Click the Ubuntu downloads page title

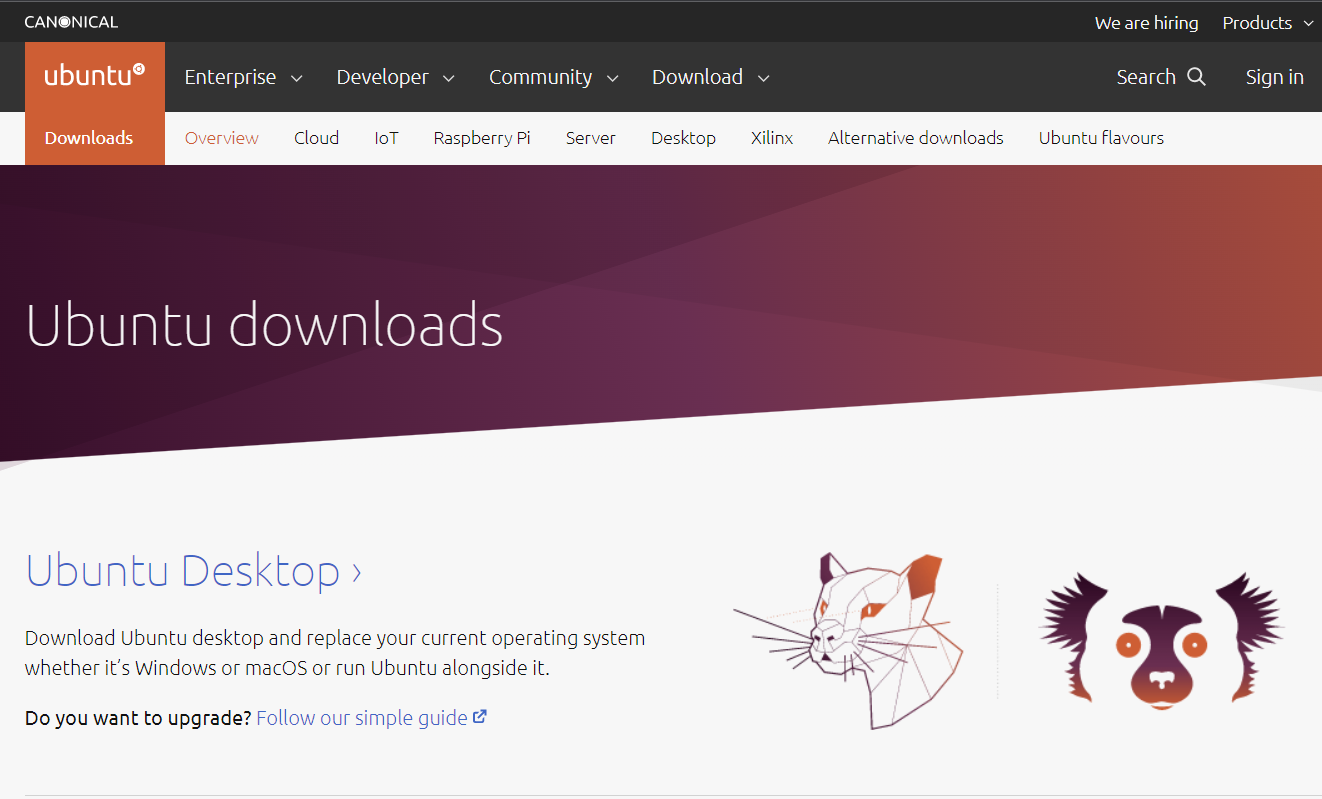coord(264,325)
